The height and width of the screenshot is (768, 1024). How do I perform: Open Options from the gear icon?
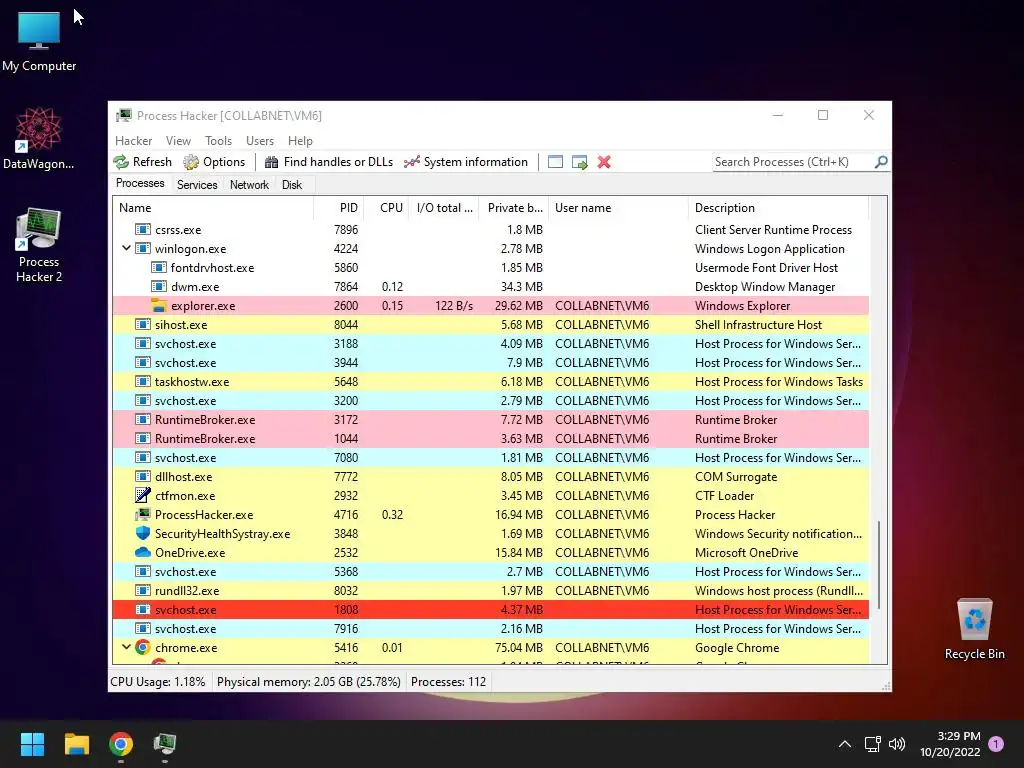[191, 162]
